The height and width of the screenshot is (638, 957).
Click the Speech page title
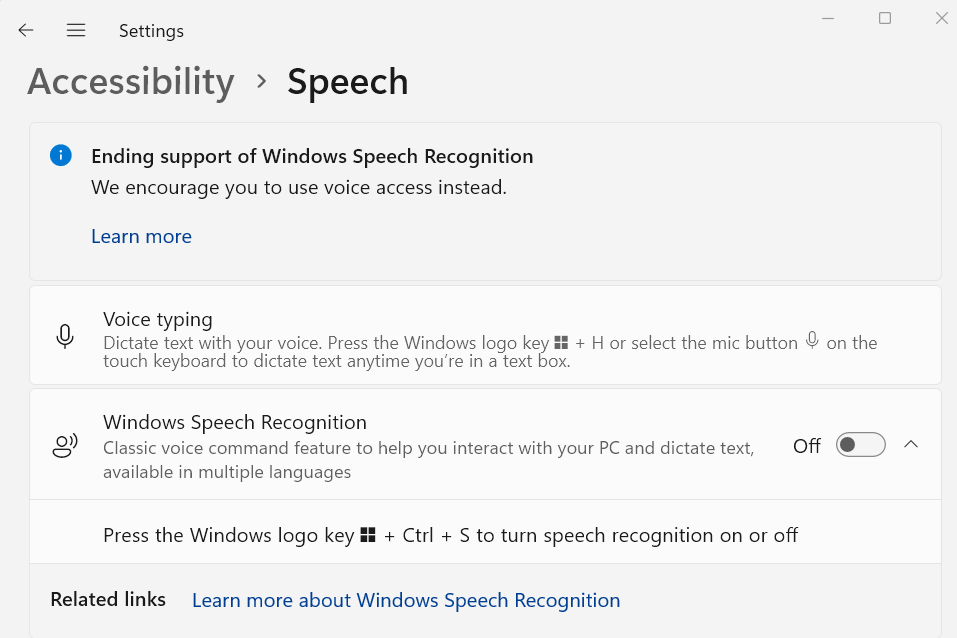tap(347, 82)
